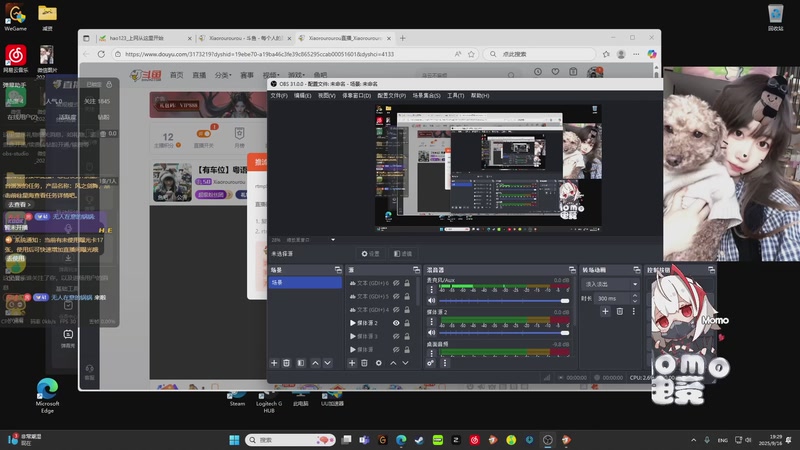The width and height of the screenshot is (800, 450).
Task: Show the 文本 (GDI+) 6 source
Action: pos(396,283)
